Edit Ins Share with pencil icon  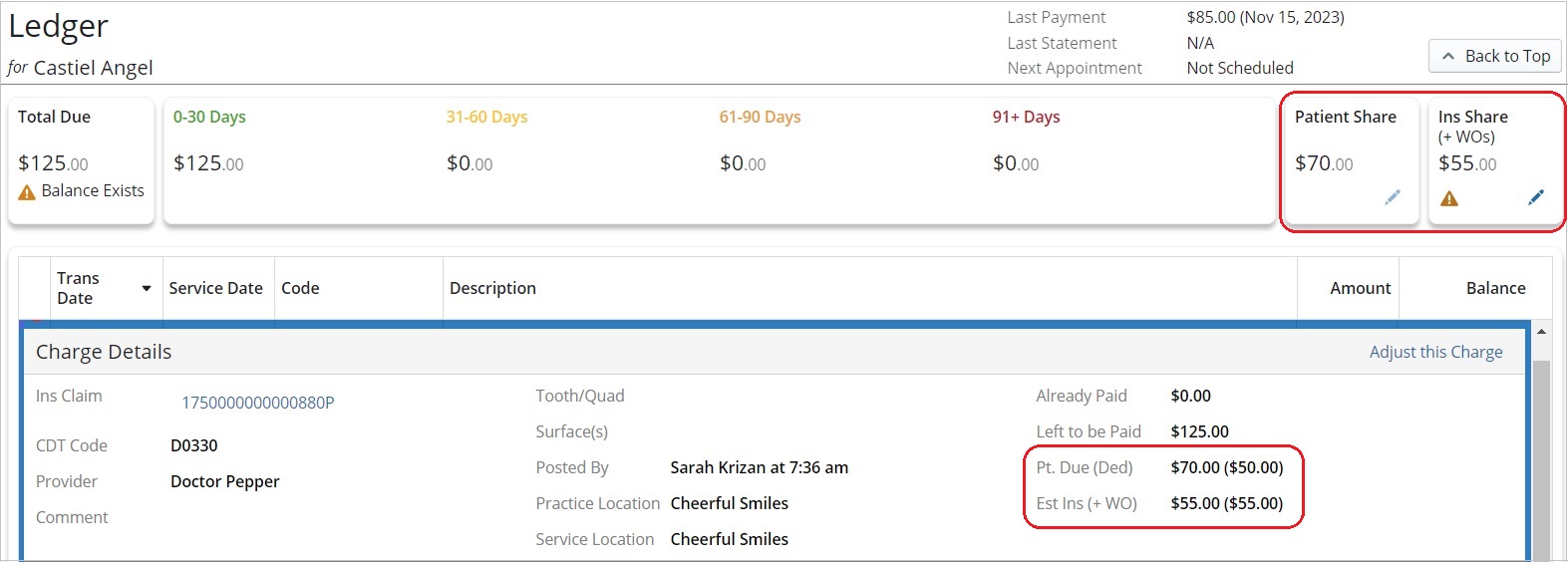(1536, 197)
